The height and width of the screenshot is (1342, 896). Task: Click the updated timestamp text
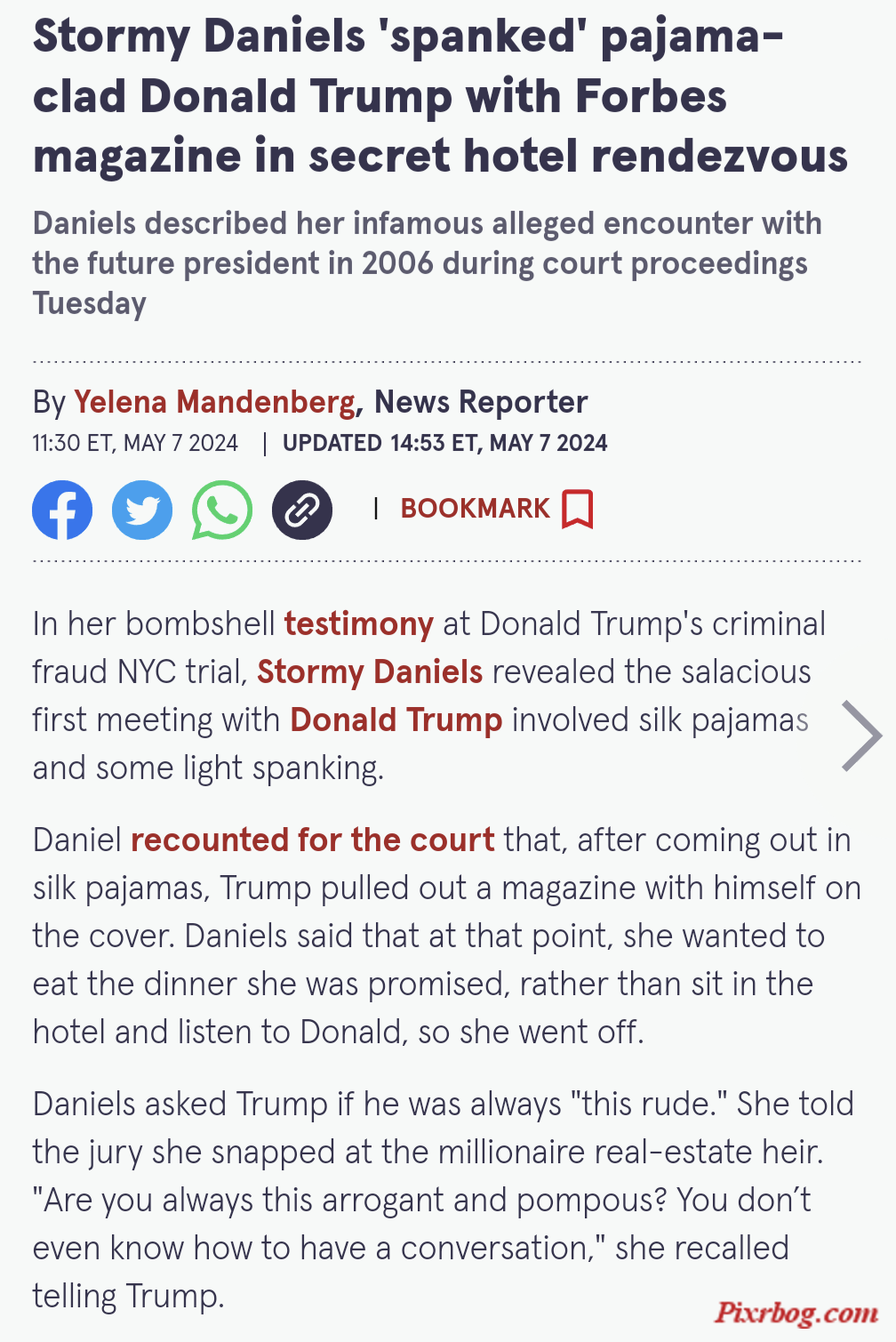(x=445, y=443)
